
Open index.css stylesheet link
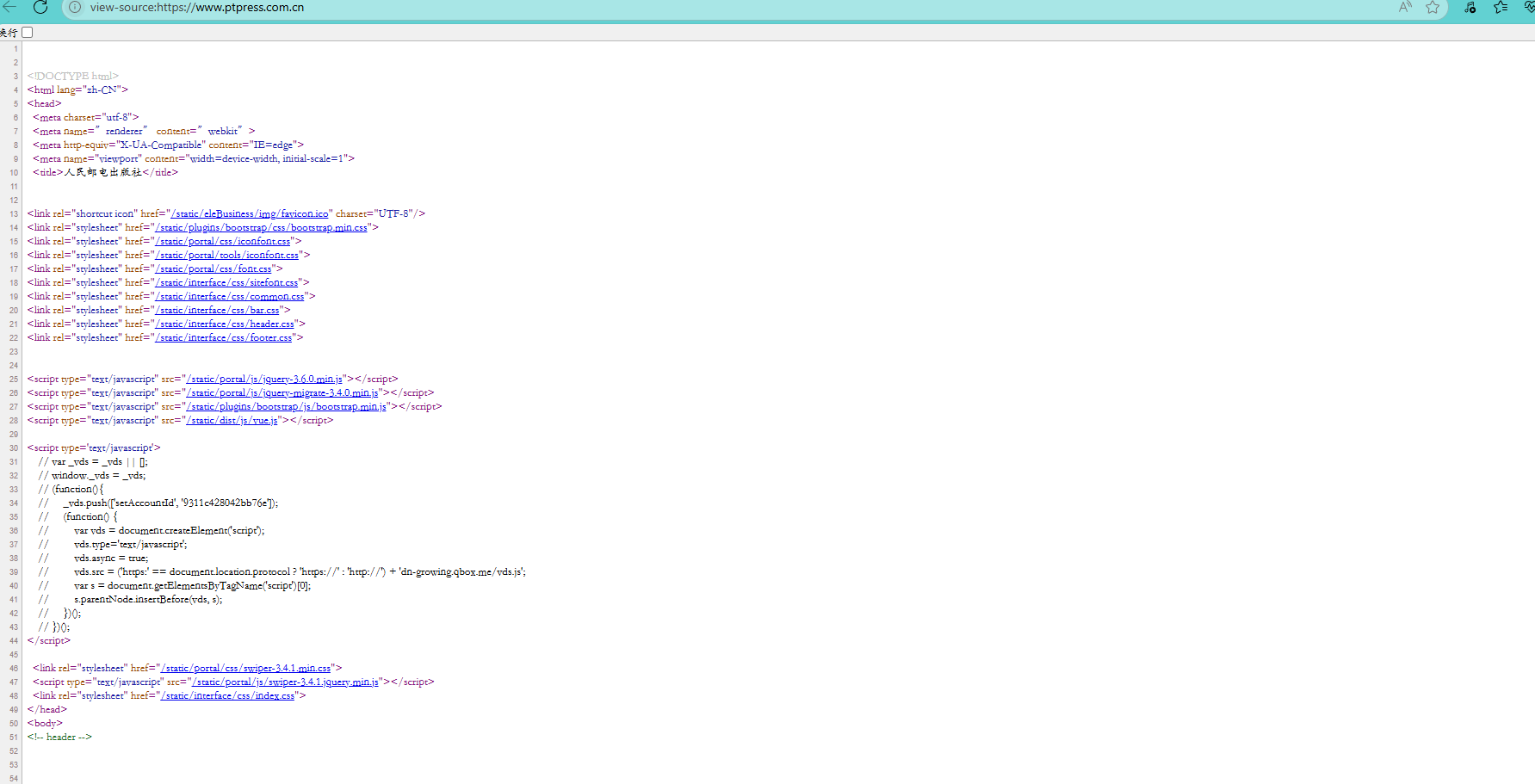tap(228, 695)
